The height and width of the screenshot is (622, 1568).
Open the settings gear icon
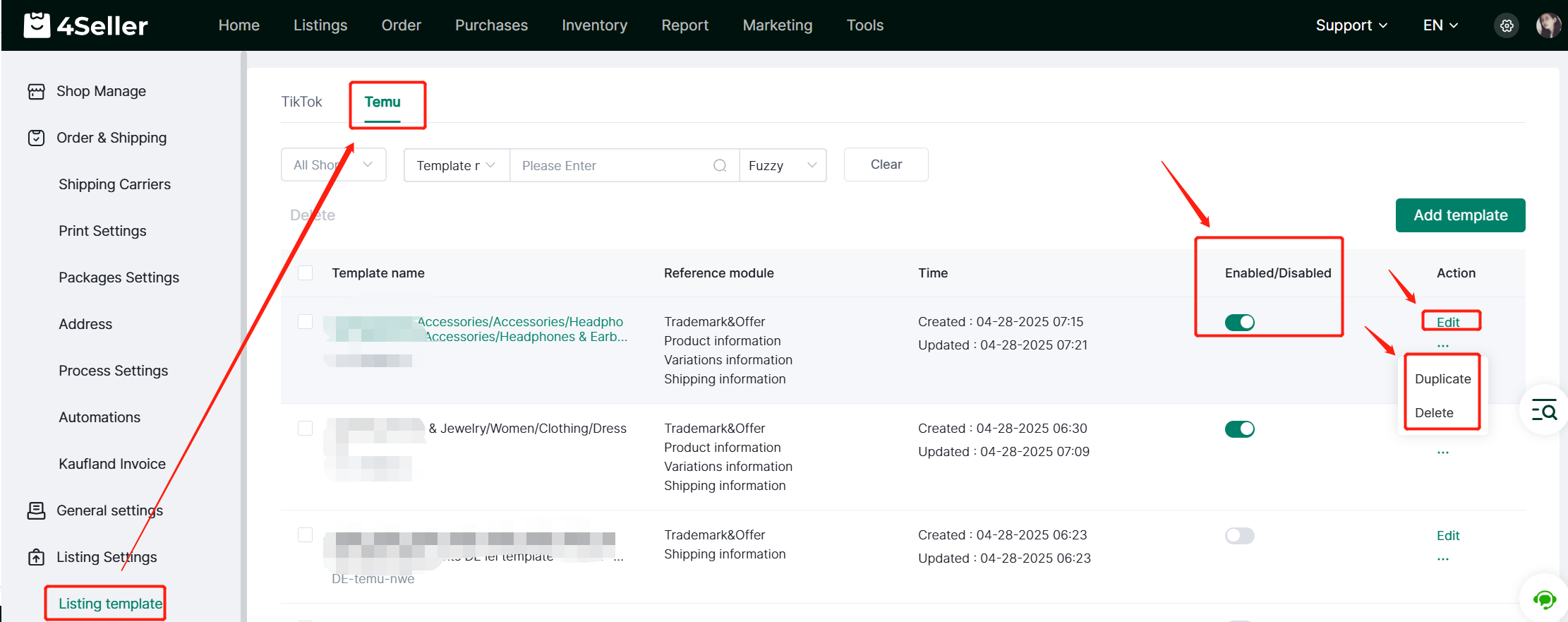(x=1507, y=25)
